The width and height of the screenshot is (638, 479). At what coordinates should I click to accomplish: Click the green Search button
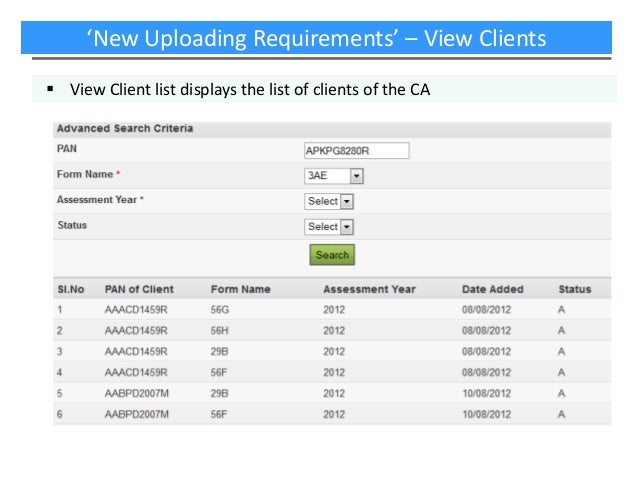click(x=332, y=255)
